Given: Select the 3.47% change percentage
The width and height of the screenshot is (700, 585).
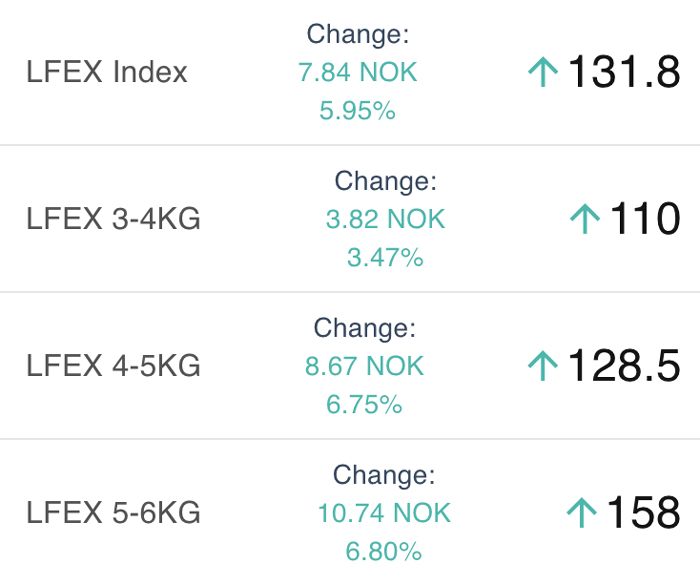Looking at the screenshot, I should click(x=385, y=257).
